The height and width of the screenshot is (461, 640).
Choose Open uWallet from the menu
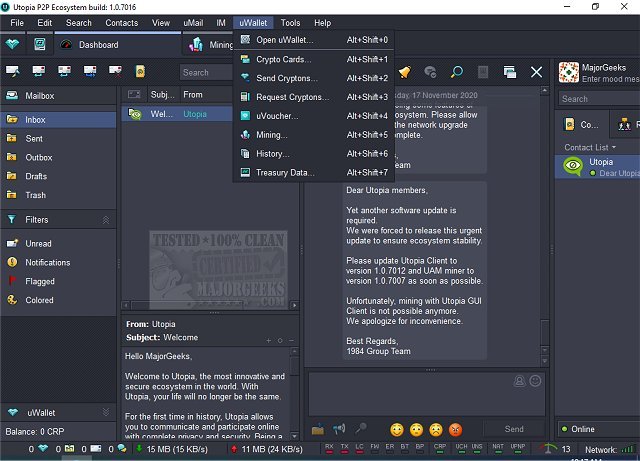tap(313, 40)
